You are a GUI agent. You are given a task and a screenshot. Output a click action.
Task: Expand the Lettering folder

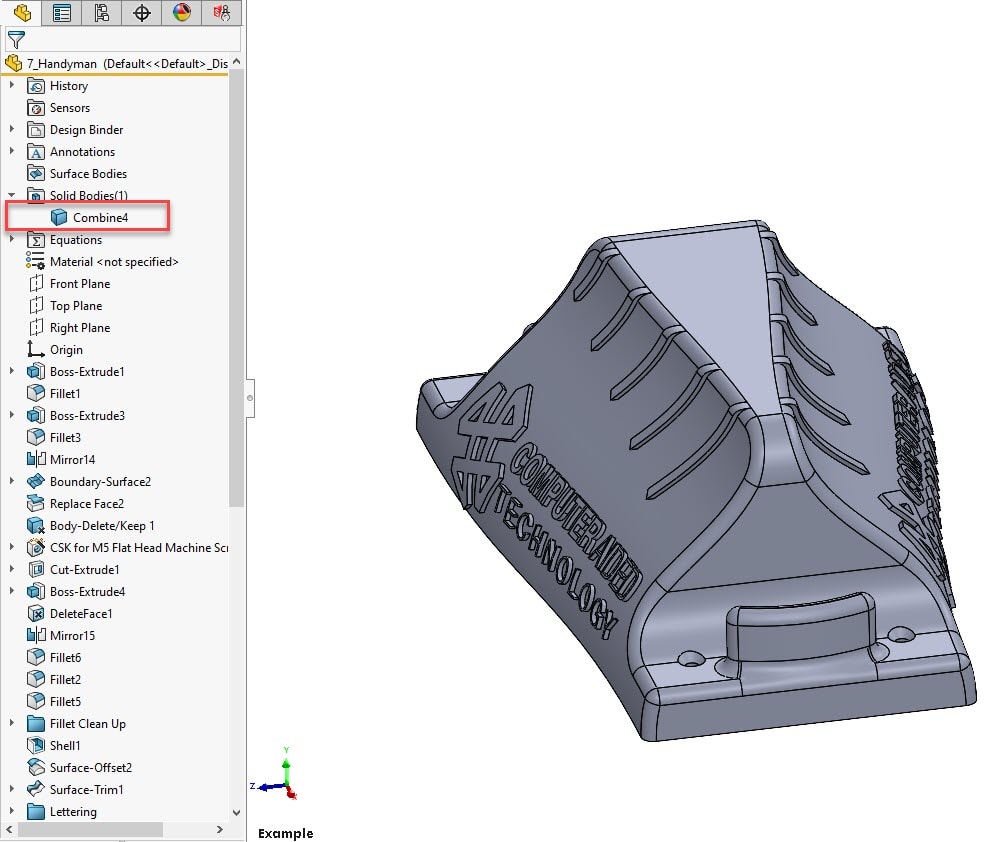11,811
